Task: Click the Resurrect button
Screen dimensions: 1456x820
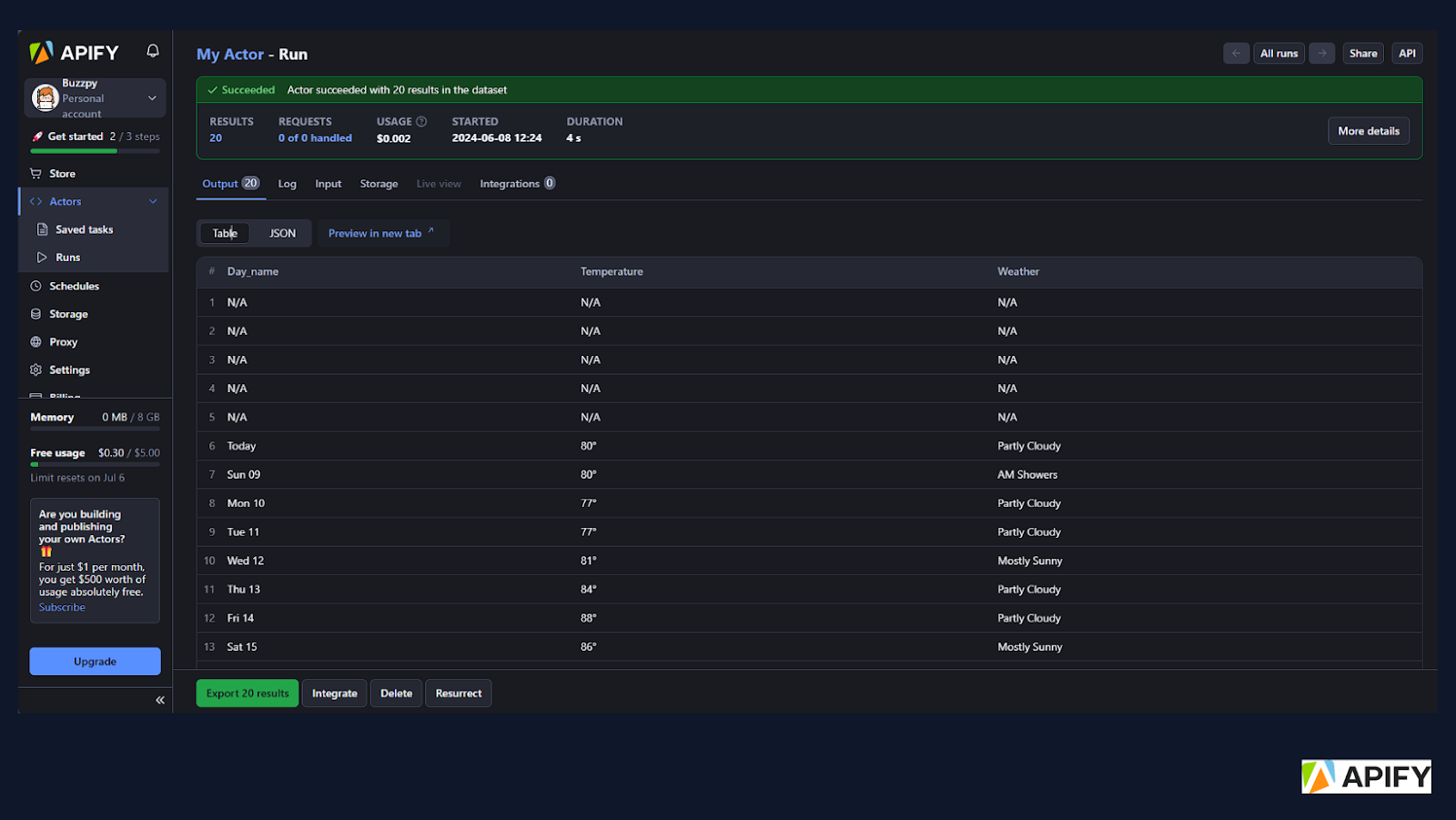Action: pyautogui.click(x=459, y=693)
